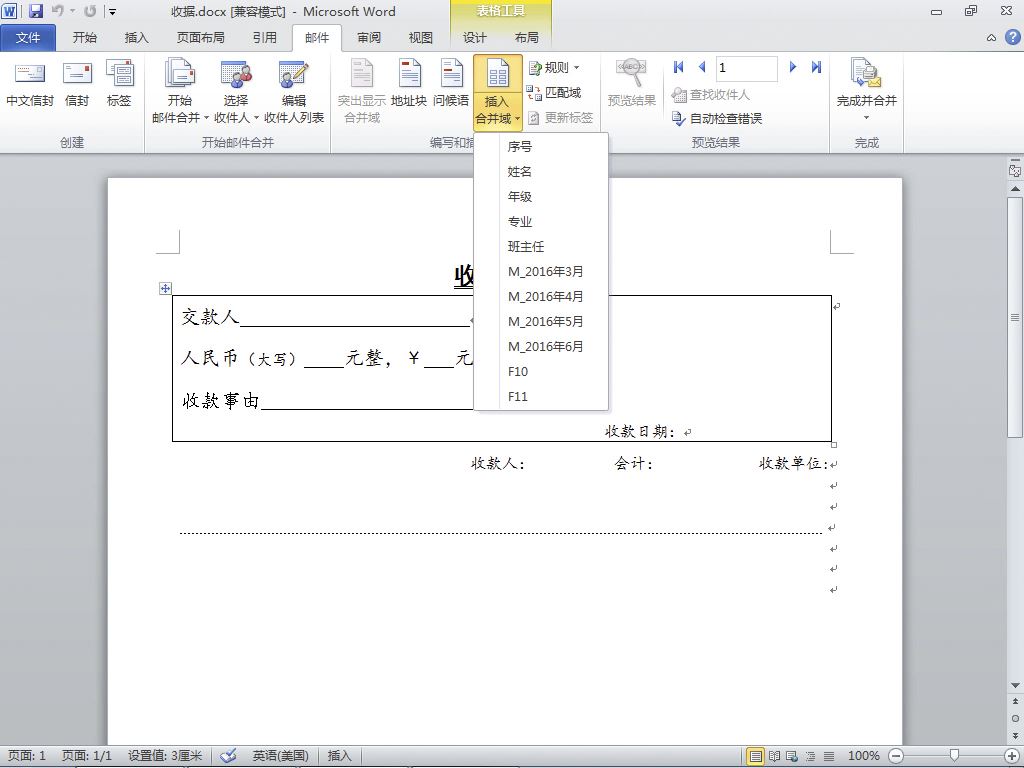Image resolution: width=1024 pixels, height=768 pixels.
Task: Select the F10 merge field
Action: tap(541, 372)
